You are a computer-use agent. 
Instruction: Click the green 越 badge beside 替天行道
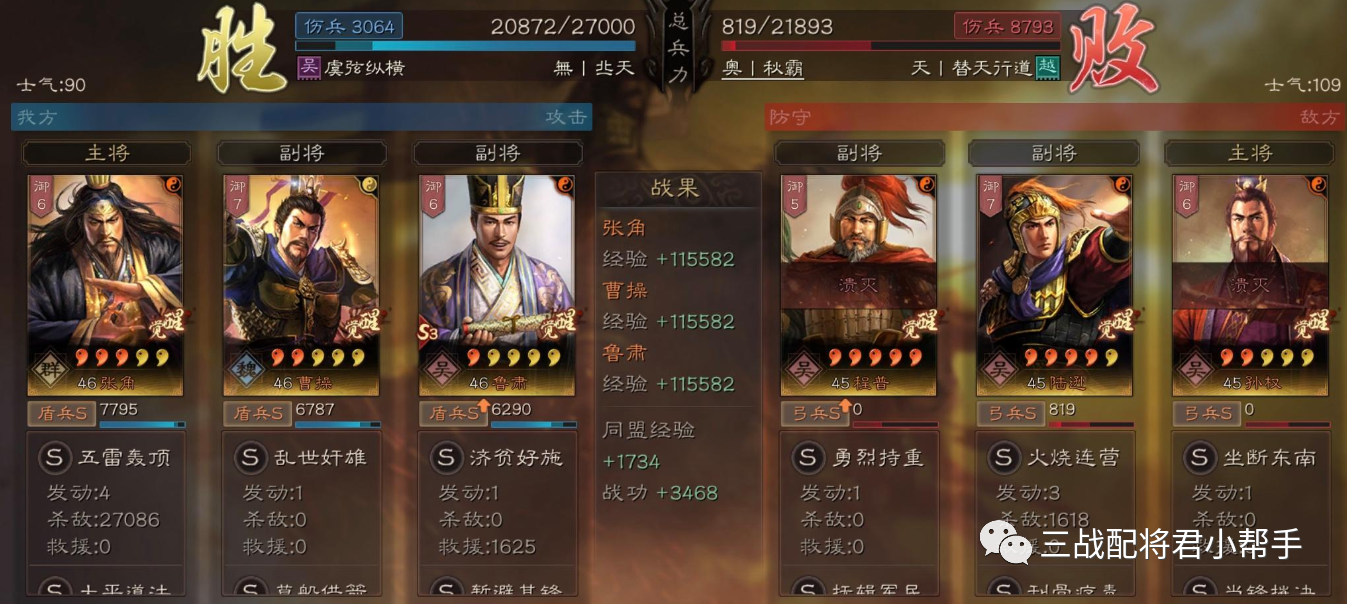[x=1047, y=67]
